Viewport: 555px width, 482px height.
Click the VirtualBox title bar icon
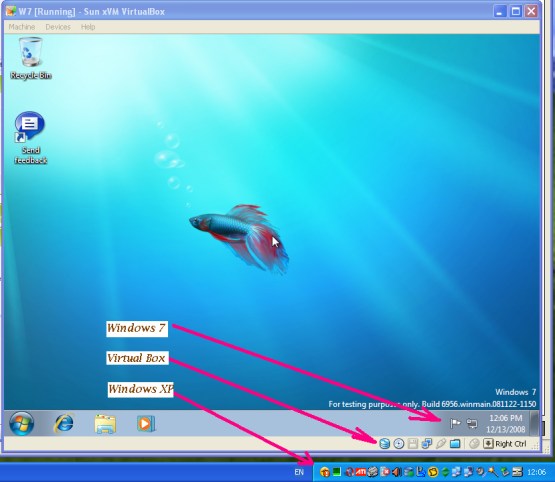click(11, 11)
